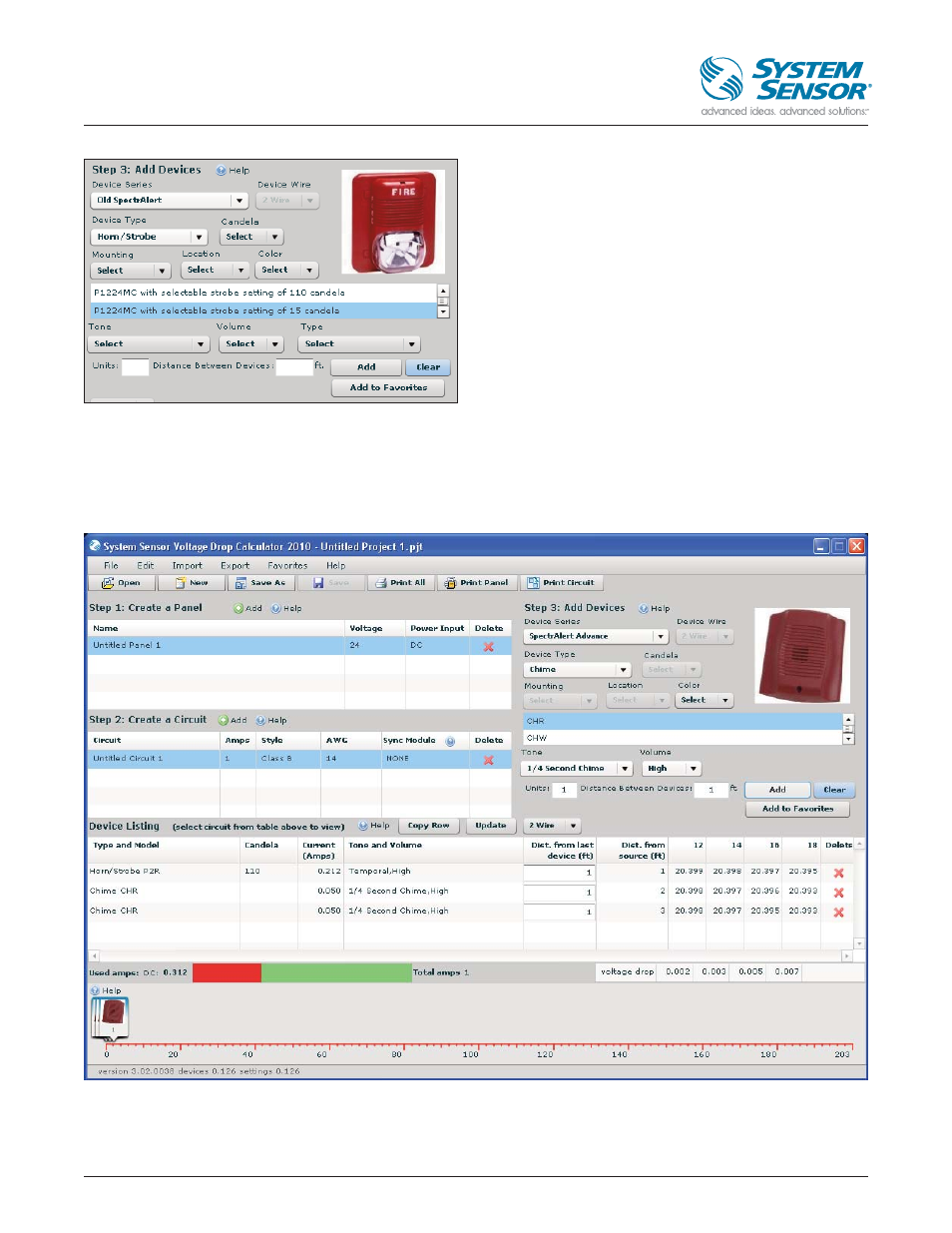Click the Units field in main window

pos(564,790)
